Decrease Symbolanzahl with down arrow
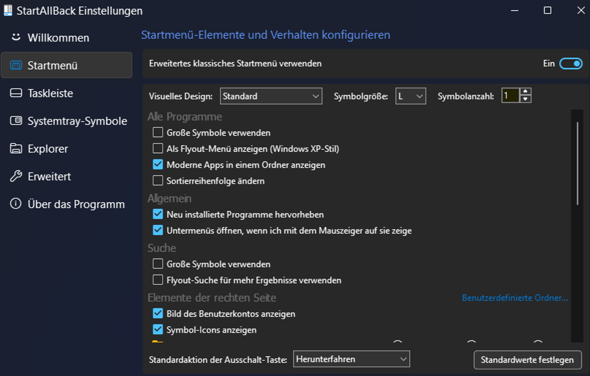The width and height of the screenshot is (590, 376). (x=525, y=100)
